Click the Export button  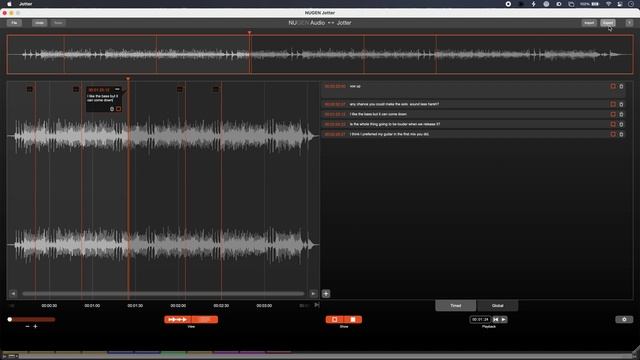(608, 23)
